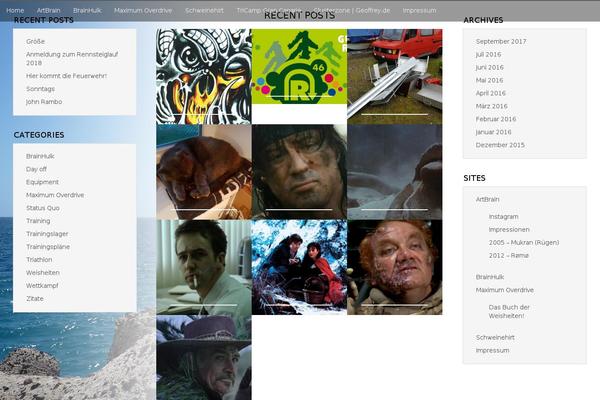View the Weisheiten category

43,273
